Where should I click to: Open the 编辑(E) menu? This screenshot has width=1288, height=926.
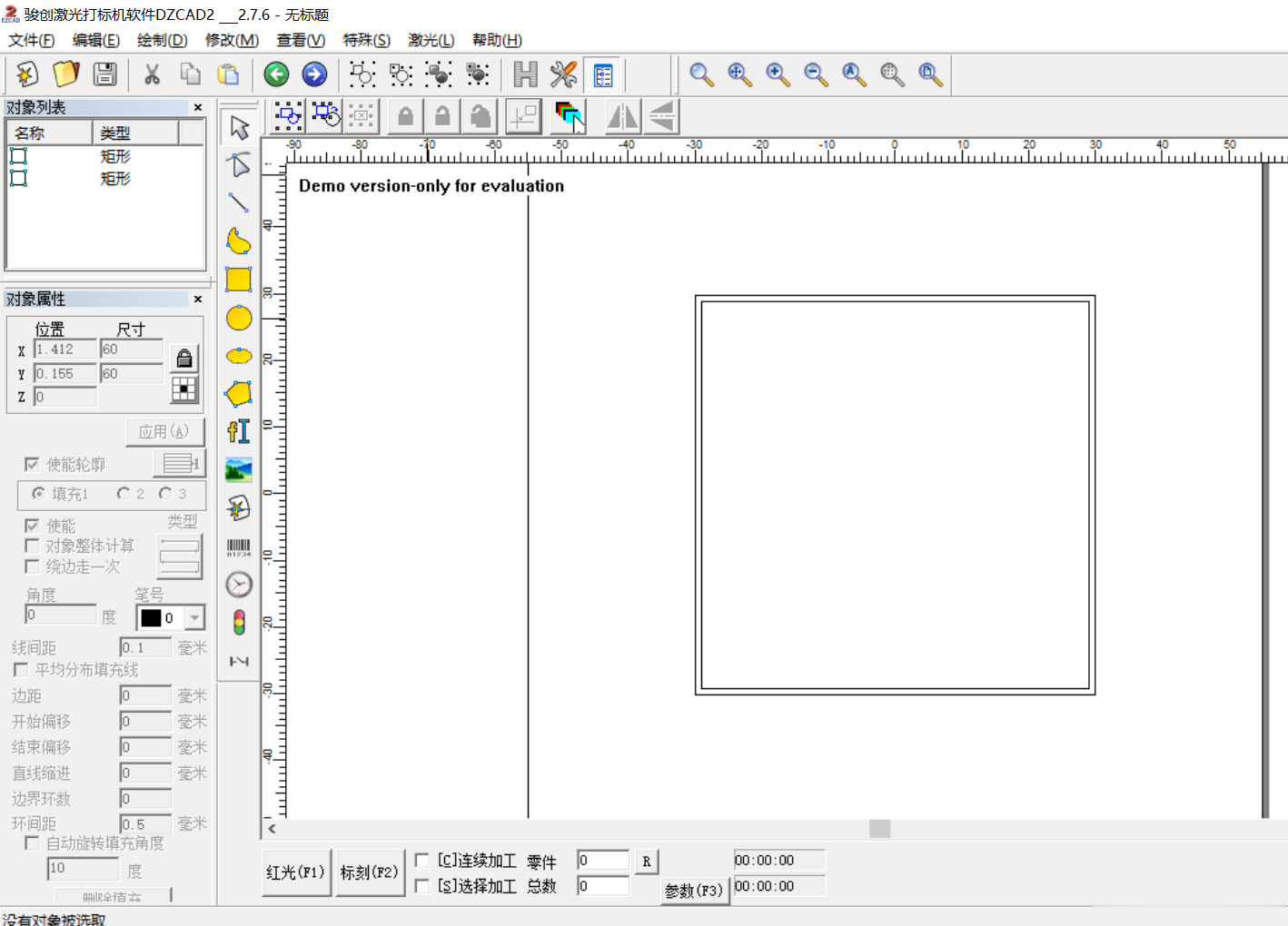tap(96, 40)
